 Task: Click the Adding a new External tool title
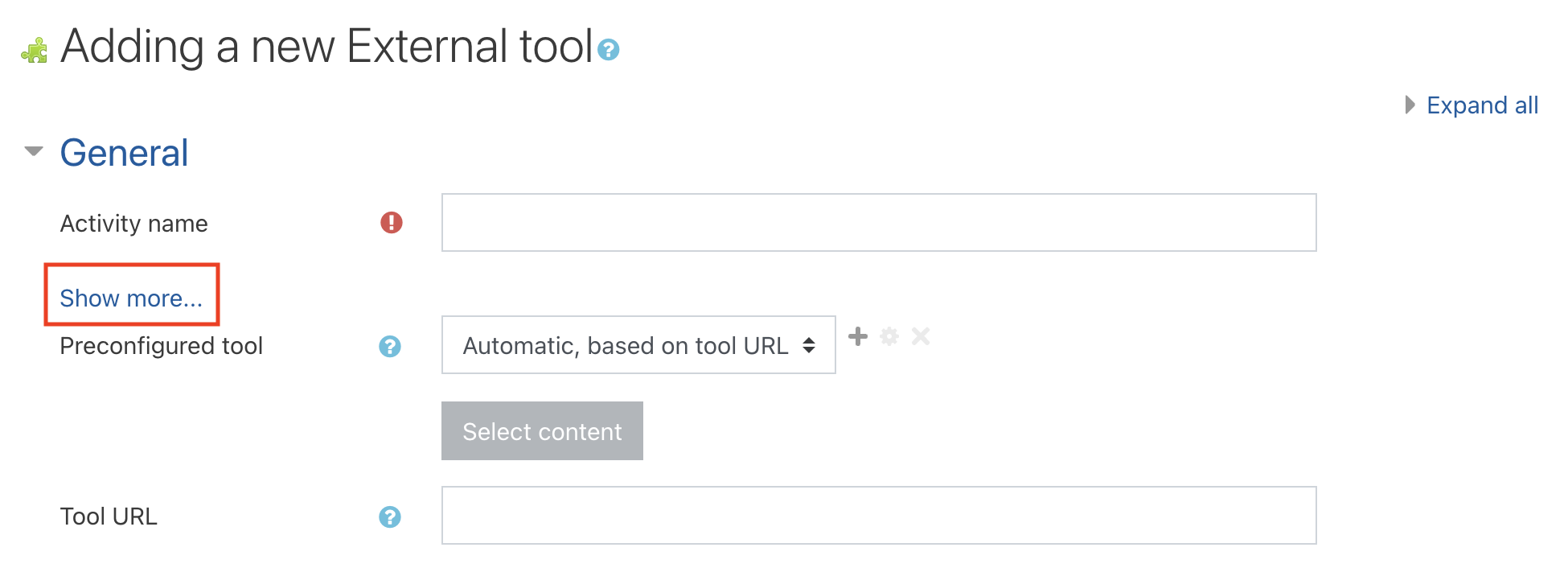[326, 47]
